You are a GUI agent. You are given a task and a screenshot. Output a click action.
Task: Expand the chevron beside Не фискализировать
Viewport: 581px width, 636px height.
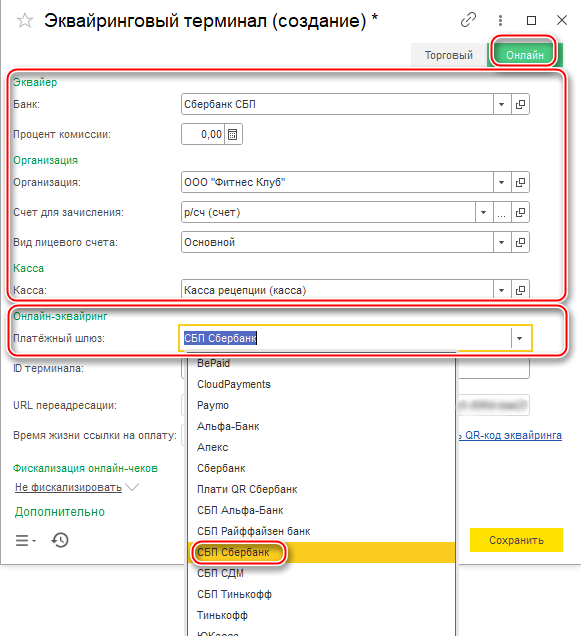(132, 487)
